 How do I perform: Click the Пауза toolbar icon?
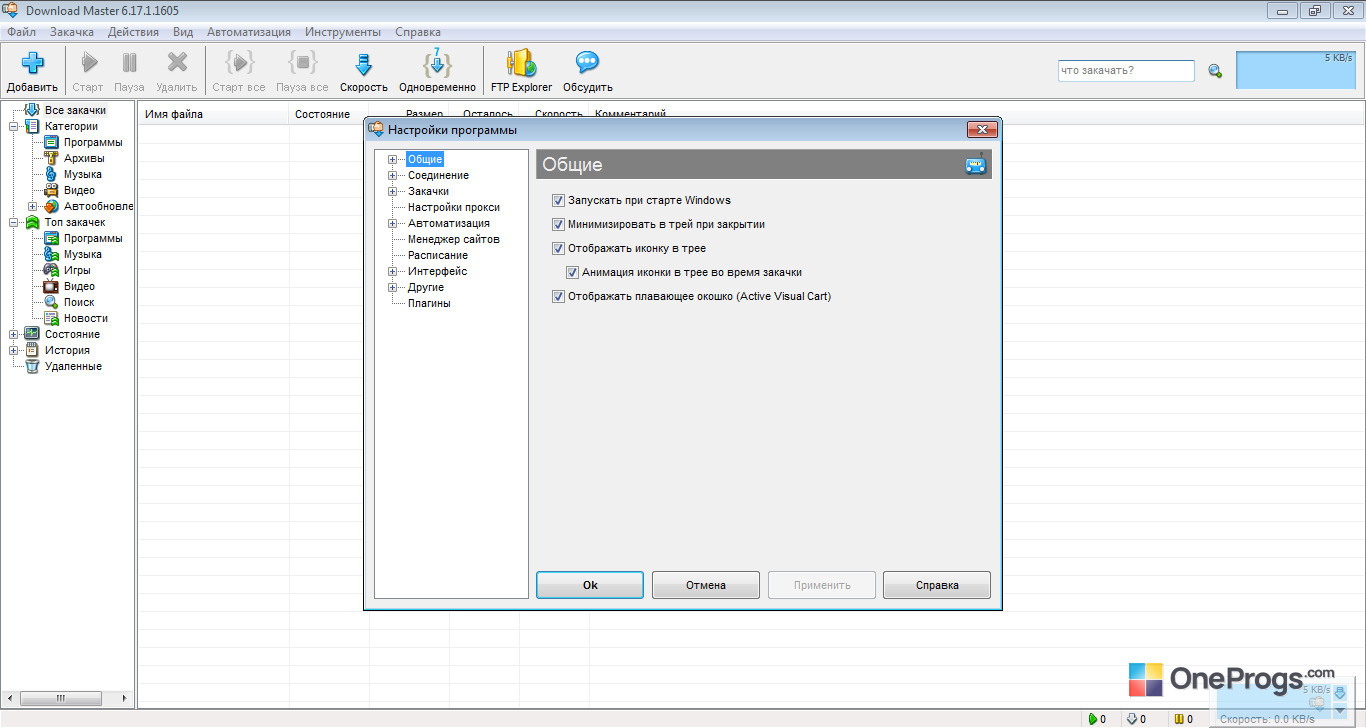tap(130, 63)
